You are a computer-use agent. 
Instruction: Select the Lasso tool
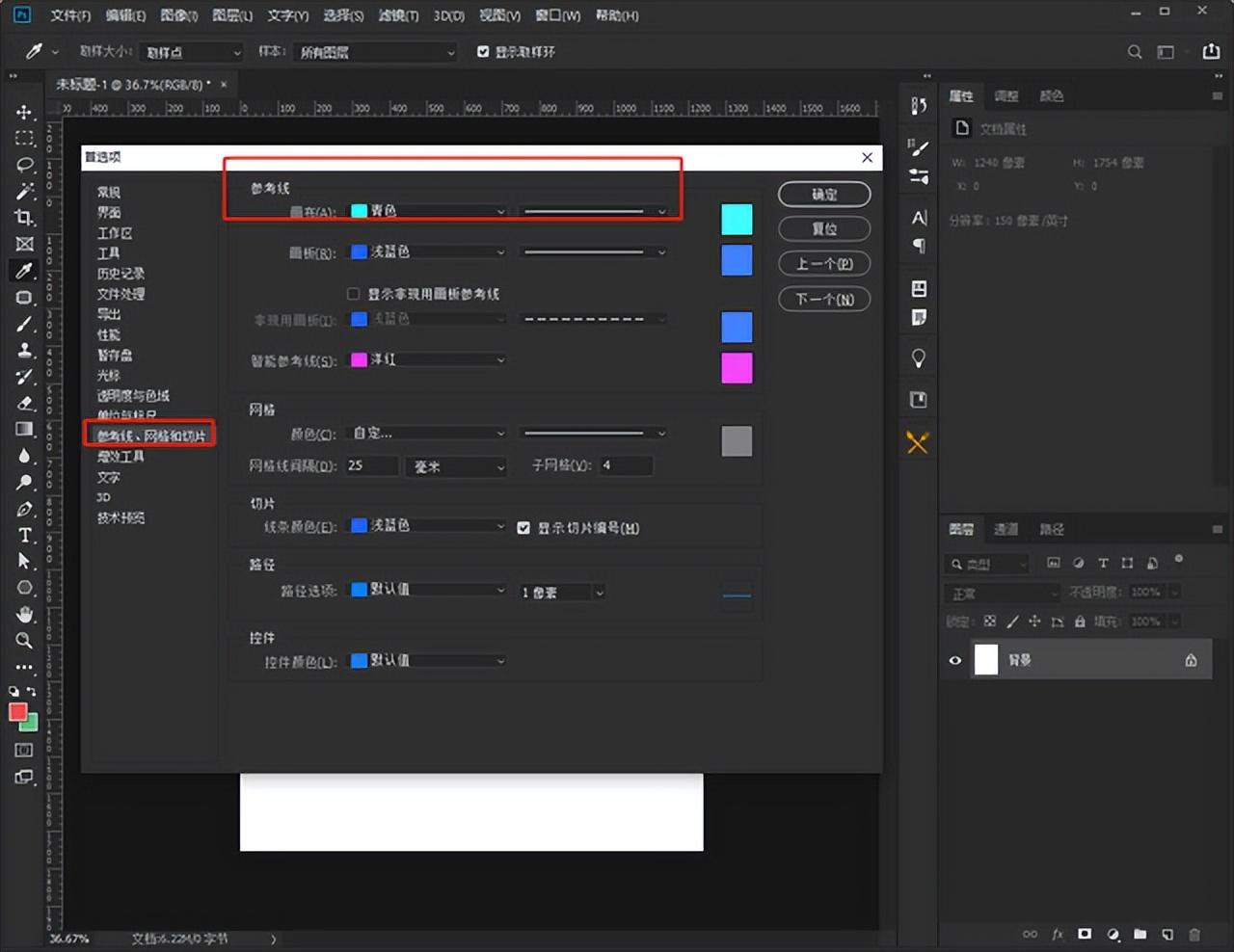24,165
